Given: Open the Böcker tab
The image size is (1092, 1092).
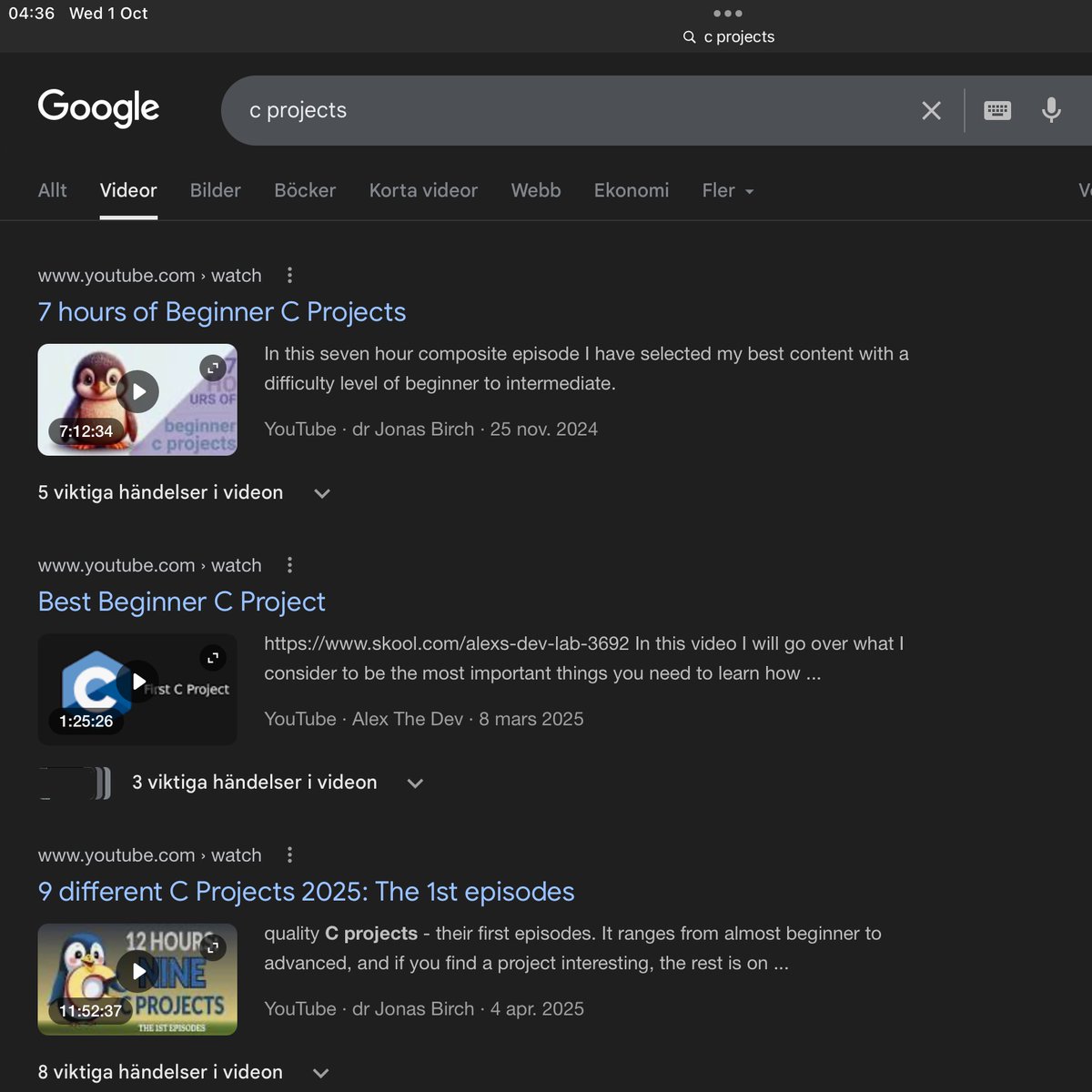Looking at the screenshot, I should point(305,190).
